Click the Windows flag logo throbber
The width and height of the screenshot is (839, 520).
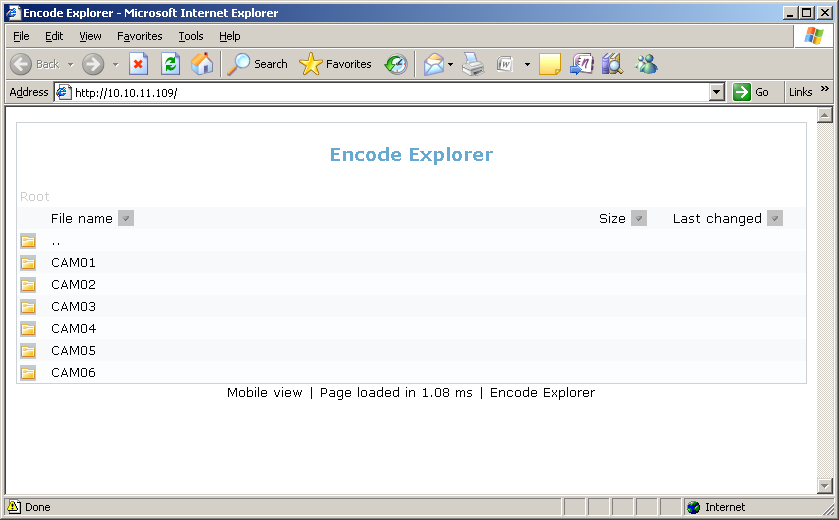(813, 36)
